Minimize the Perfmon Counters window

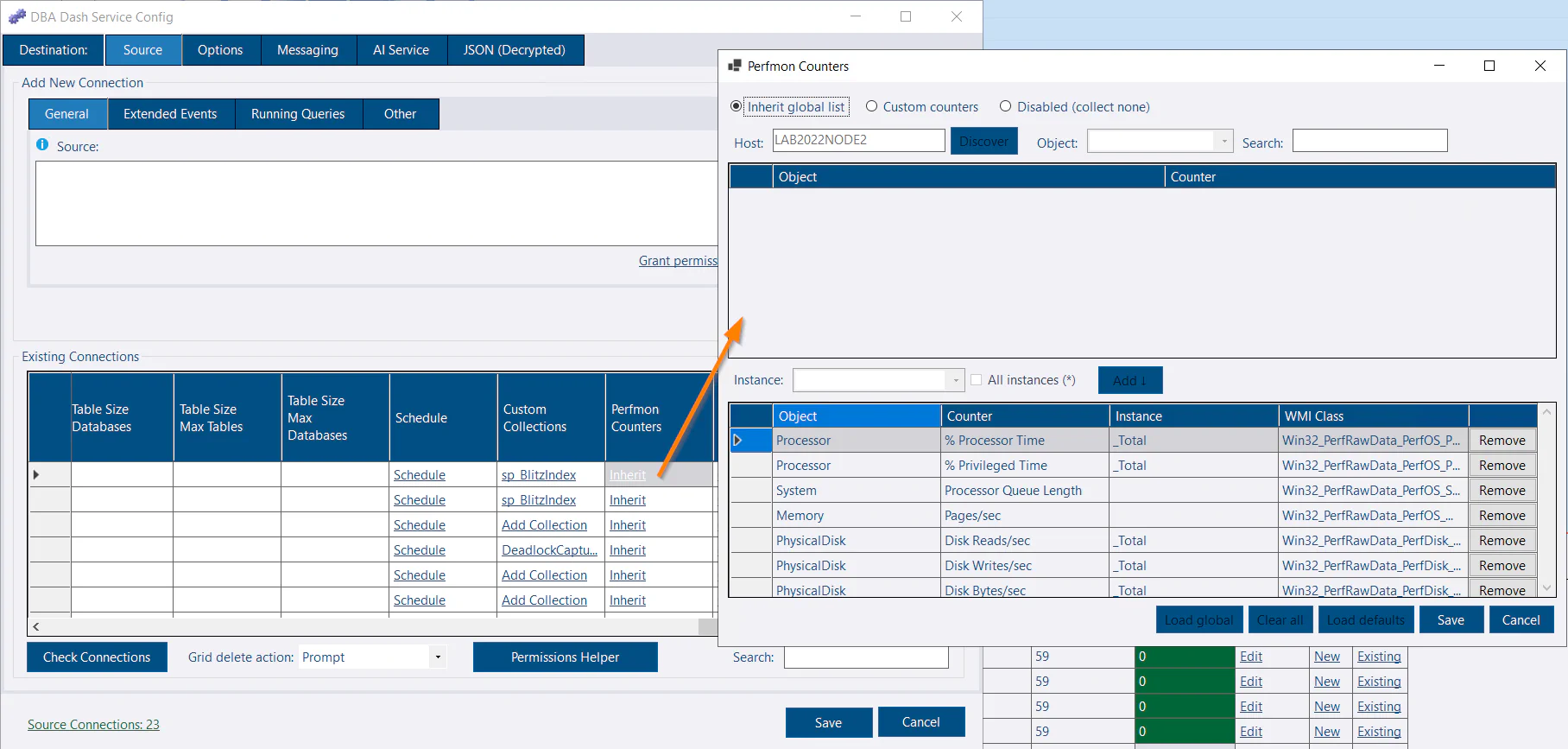tap(1439, 66)
